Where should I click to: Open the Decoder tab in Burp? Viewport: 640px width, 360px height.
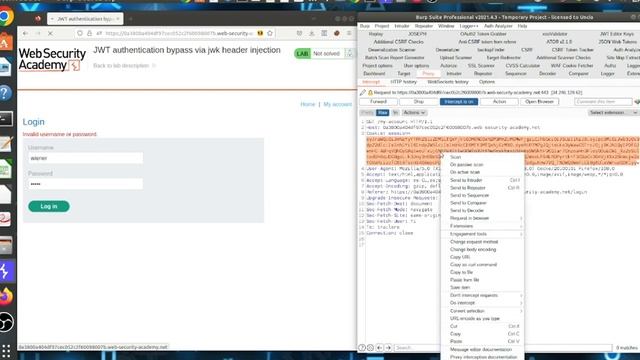(x=547, y=74)
